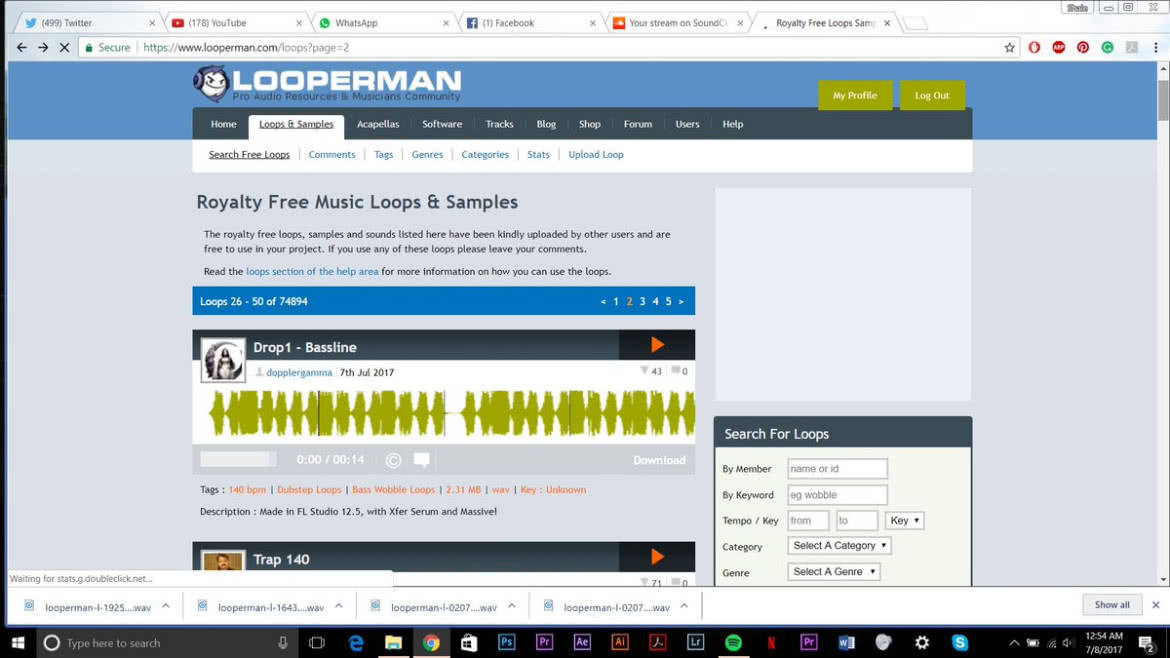Go back to the previous page
Image resolution: width=1170 pixels, height=658 pixels.
click(x=22, y=48)
